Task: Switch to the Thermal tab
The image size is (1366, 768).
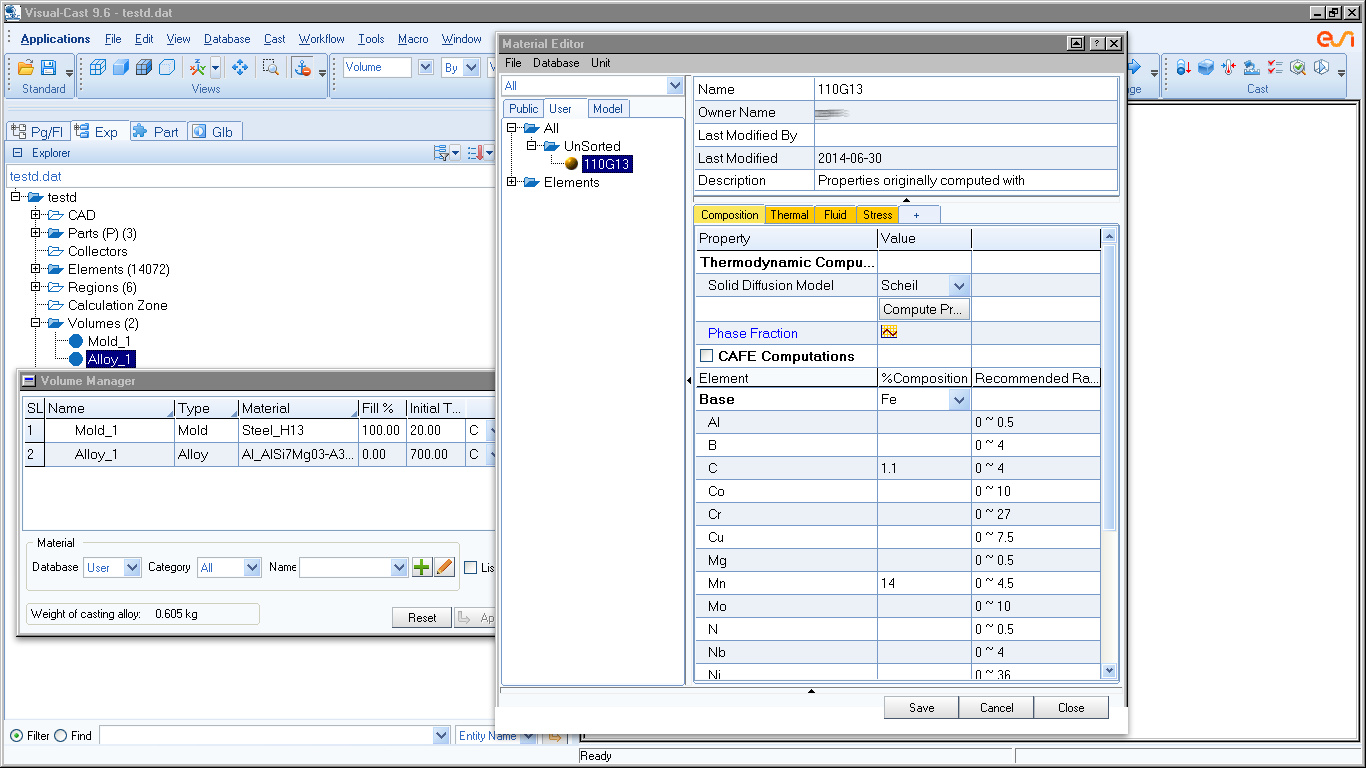Action: tap(789, 215)
